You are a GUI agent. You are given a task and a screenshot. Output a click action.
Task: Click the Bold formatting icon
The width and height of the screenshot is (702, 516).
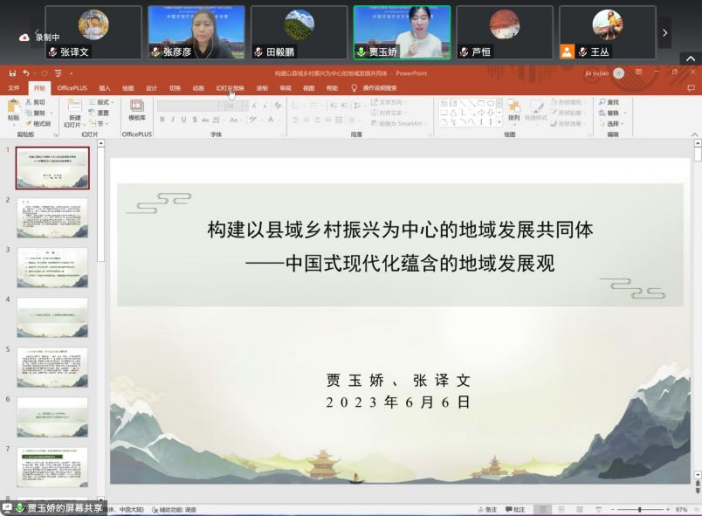tap(161, 120)
